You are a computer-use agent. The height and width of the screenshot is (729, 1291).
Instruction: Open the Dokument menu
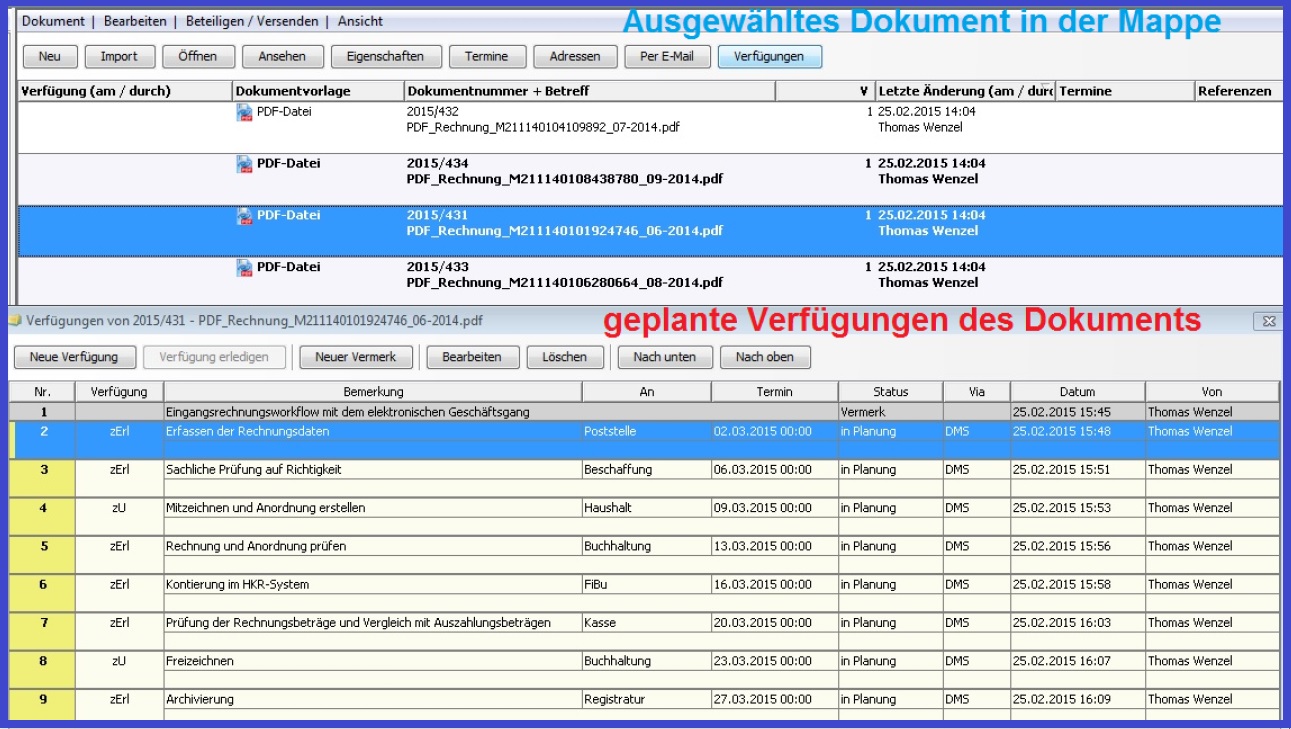(53, 21)
